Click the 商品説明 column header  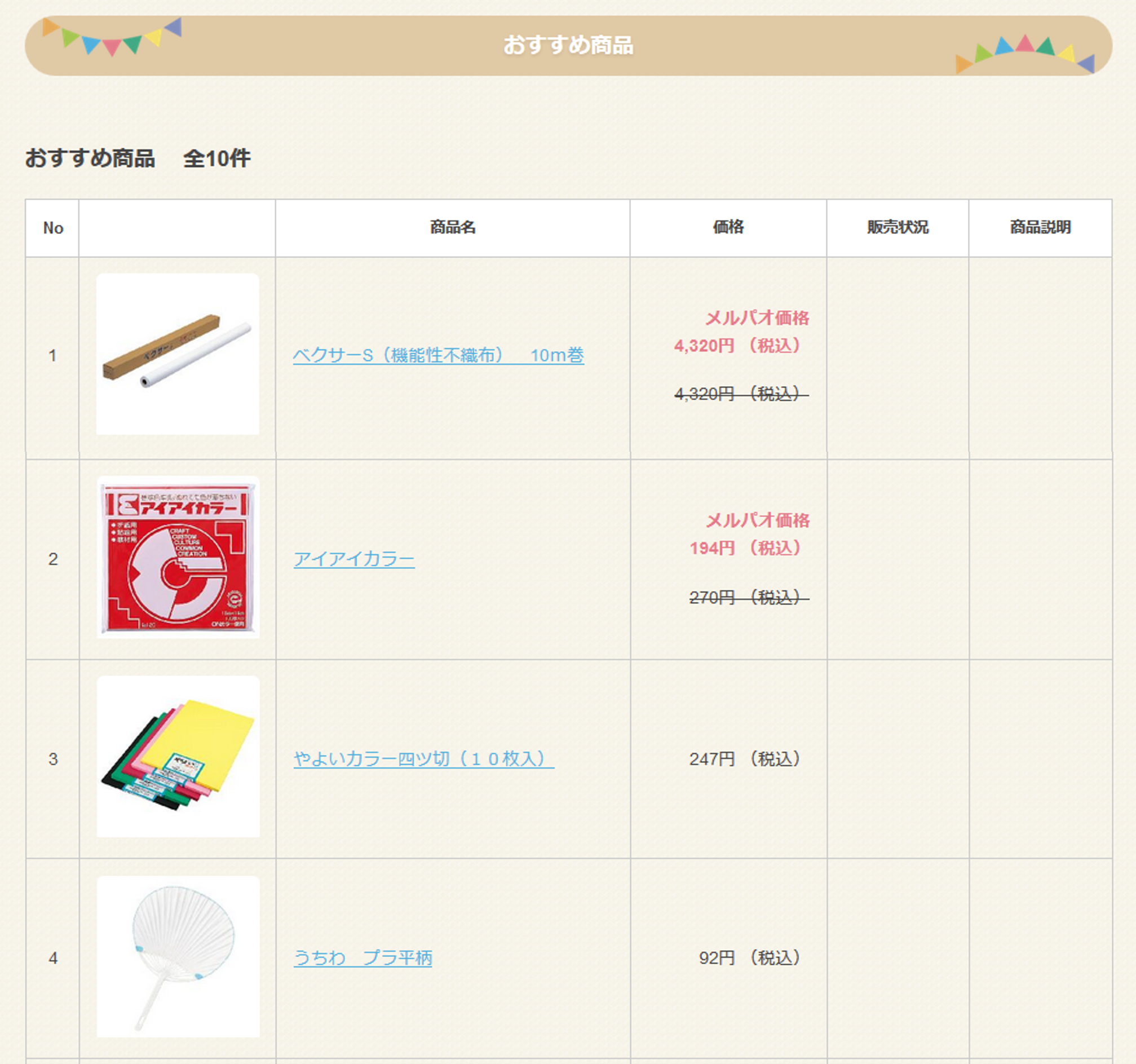1040,227
